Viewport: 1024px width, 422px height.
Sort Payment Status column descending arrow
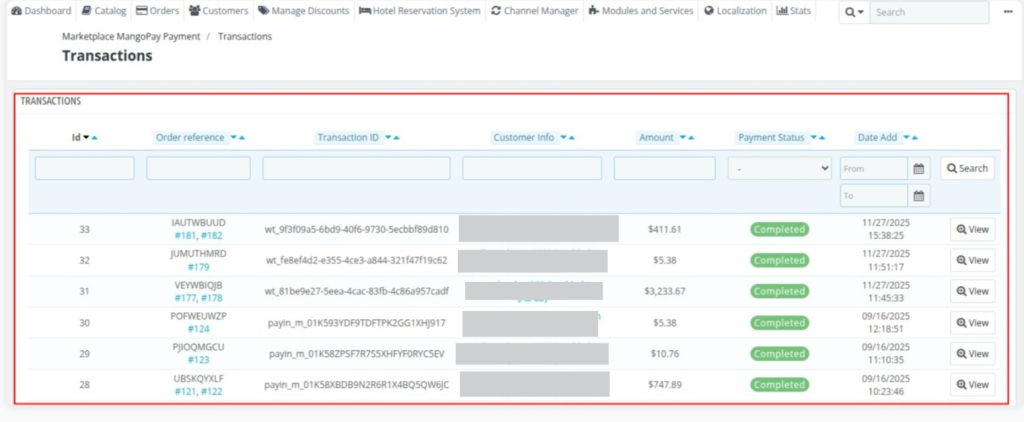pos(814,138)
